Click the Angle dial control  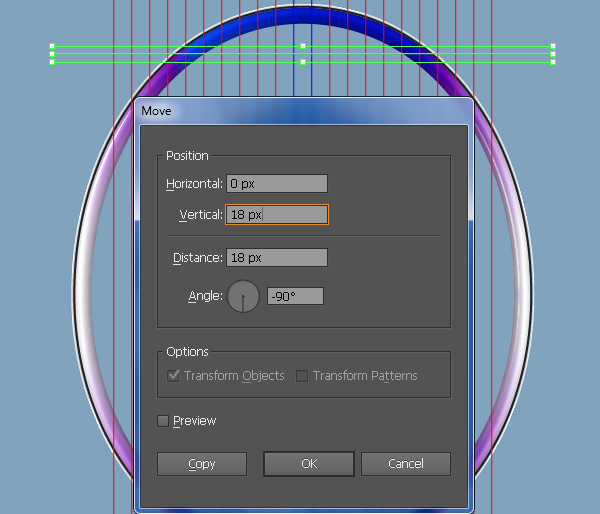pyautogui.click(x=243, y=296)
